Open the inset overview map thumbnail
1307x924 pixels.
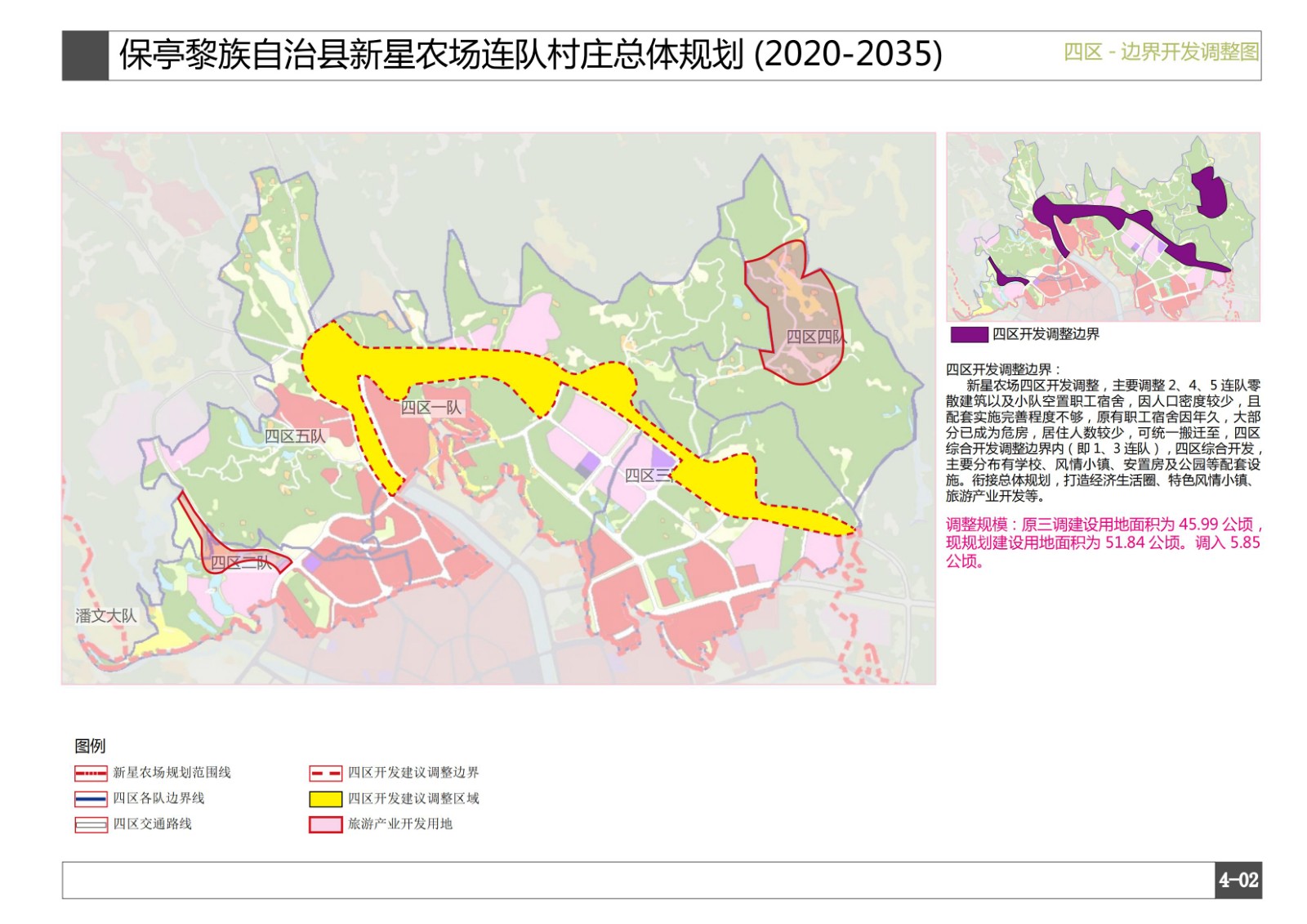[x=1103, y=227]
